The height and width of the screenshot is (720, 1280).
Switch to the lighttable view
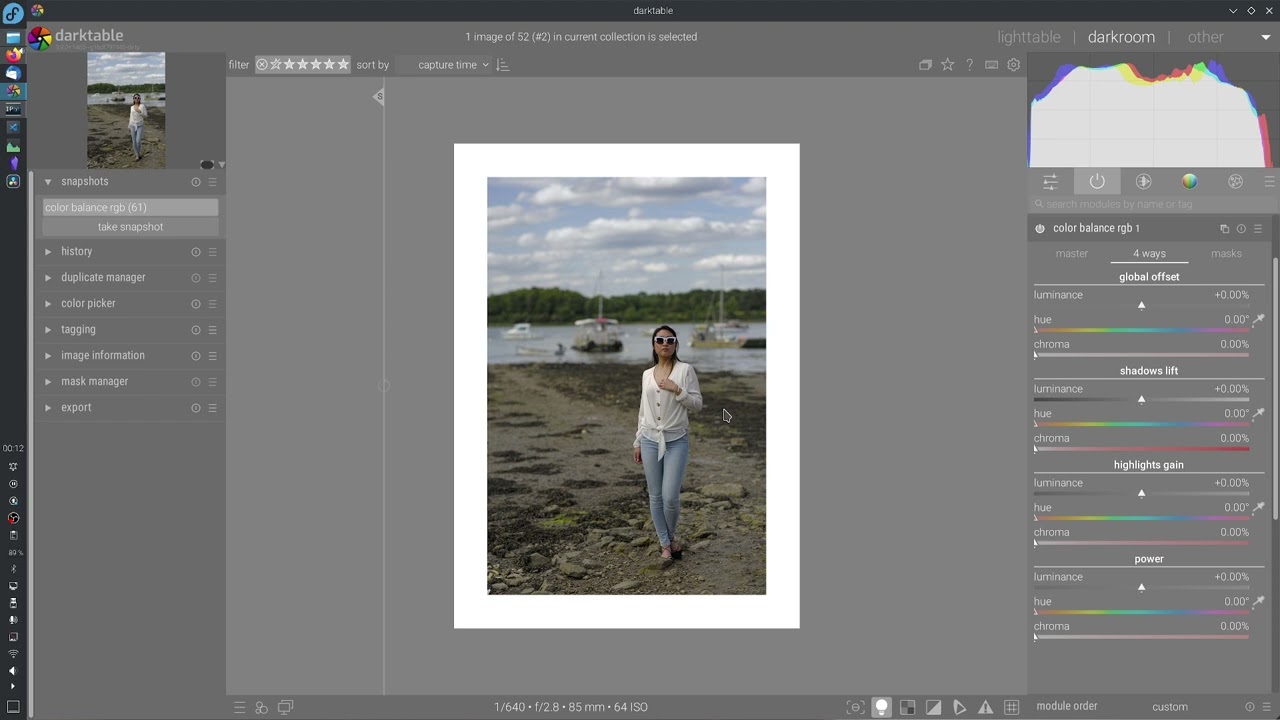click(1028, 37)
